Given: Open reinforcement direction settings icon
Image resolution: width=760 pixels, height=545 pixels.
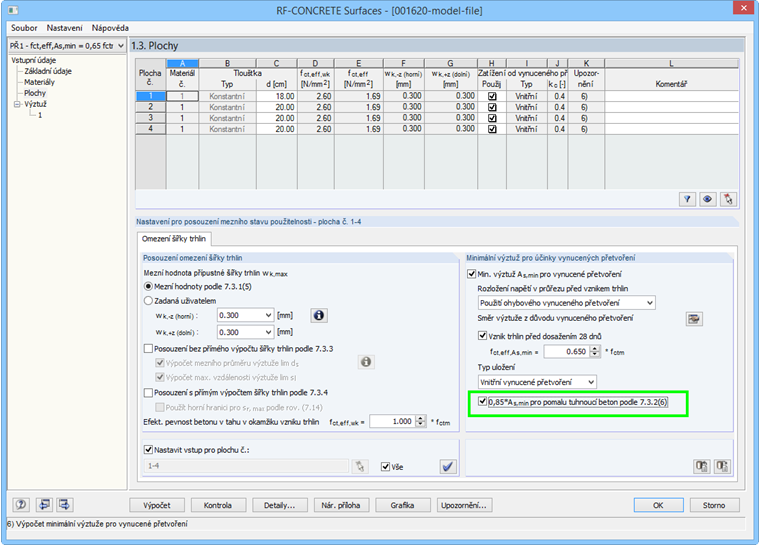Looking at the screenshot, I should pos(694,319).
